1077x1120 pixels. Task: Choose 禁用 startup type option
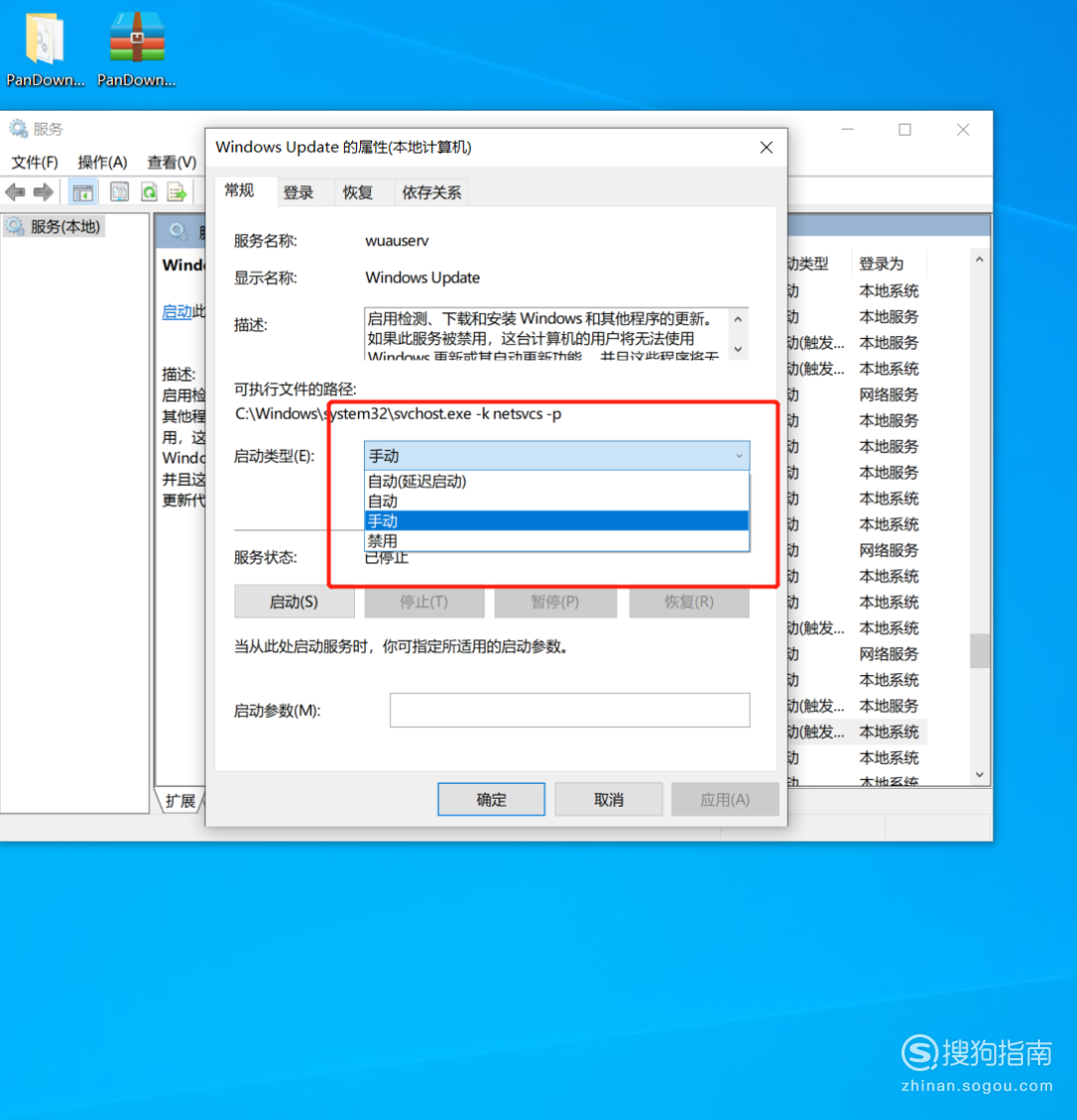click(x=556, y=541)
